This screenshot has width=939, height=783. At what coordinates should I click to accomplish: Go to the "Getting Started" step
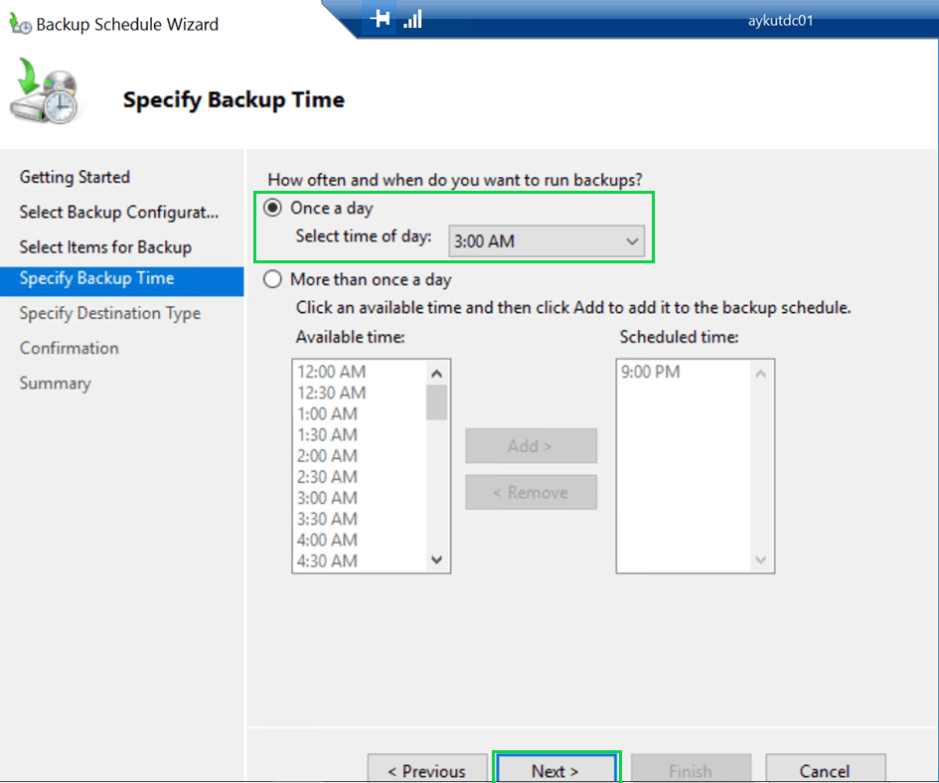tap(74, 177)
